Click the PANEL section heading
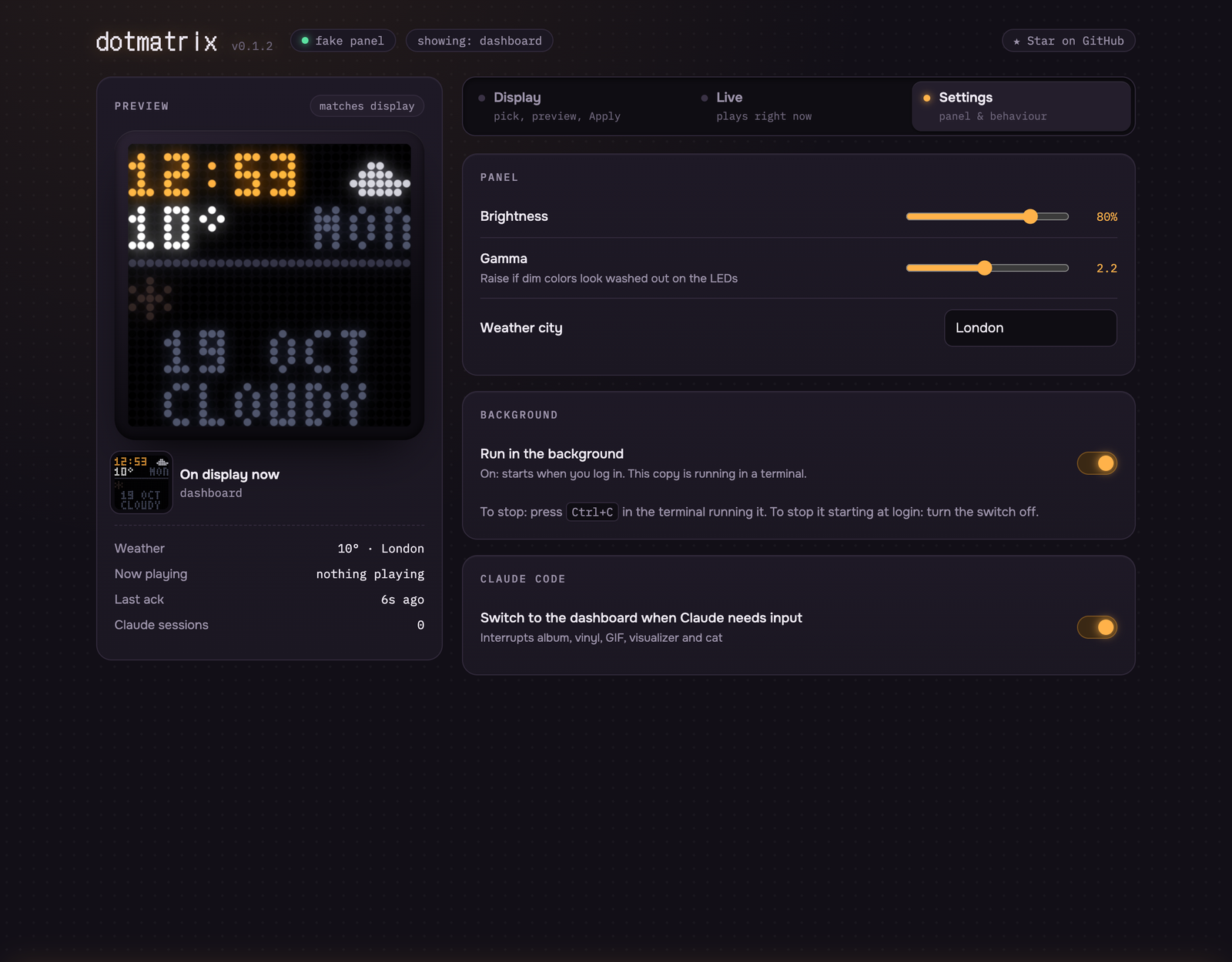This screenshot has height=962, width=1232. 499,177
